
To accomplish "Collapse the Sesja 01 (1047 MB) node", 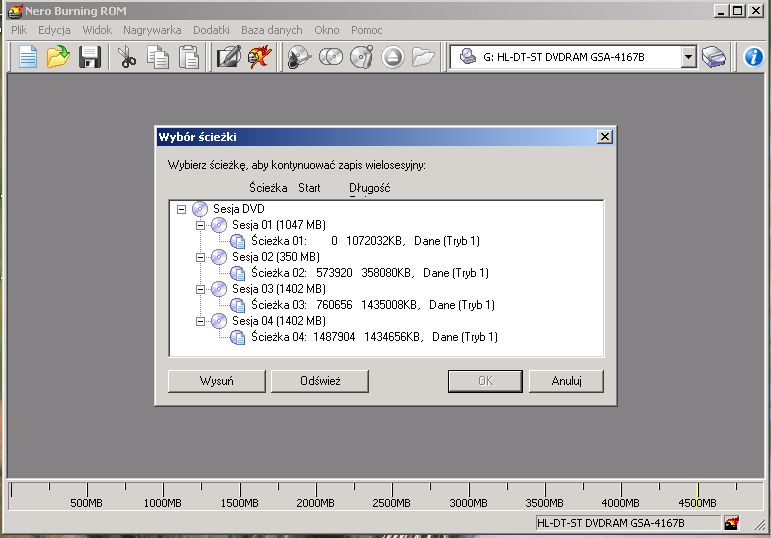I will [x=200, y=226].
